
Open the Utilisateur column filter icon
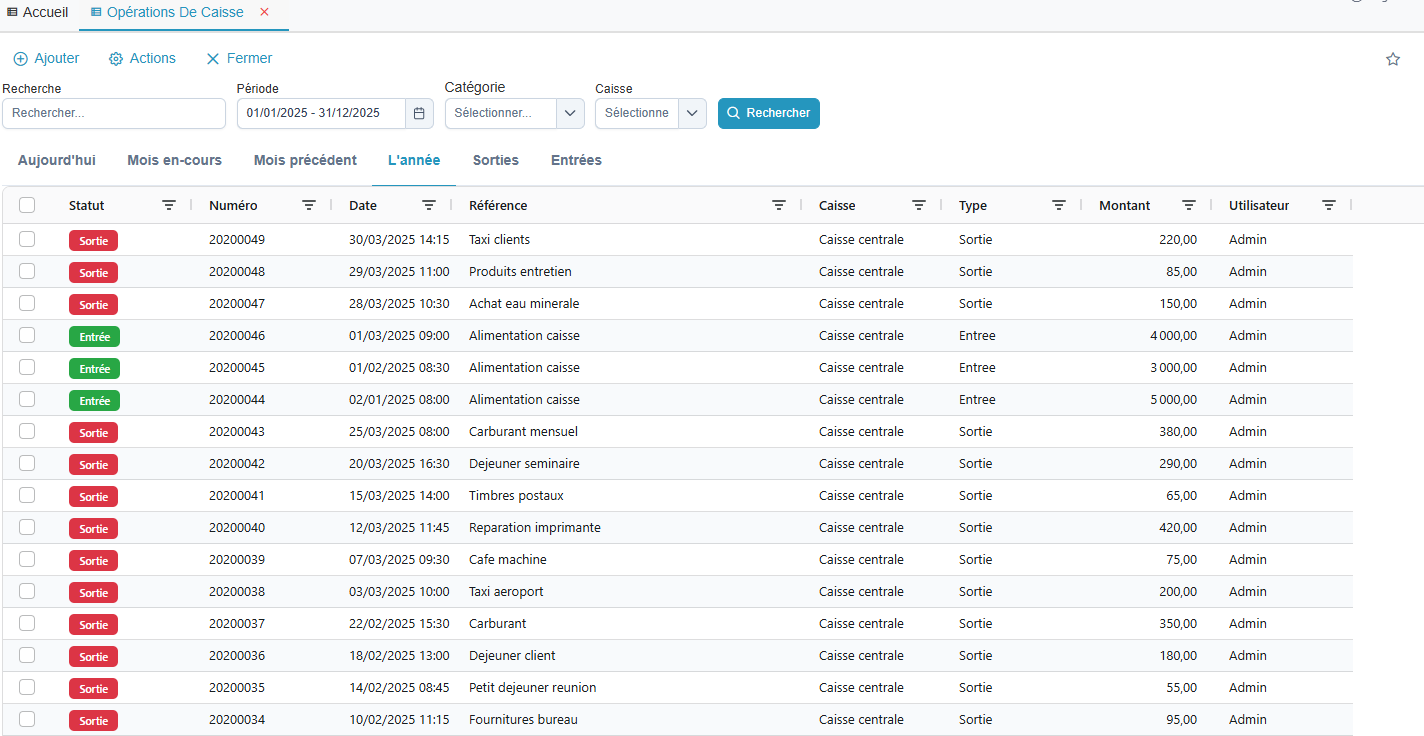point(1329,205)
